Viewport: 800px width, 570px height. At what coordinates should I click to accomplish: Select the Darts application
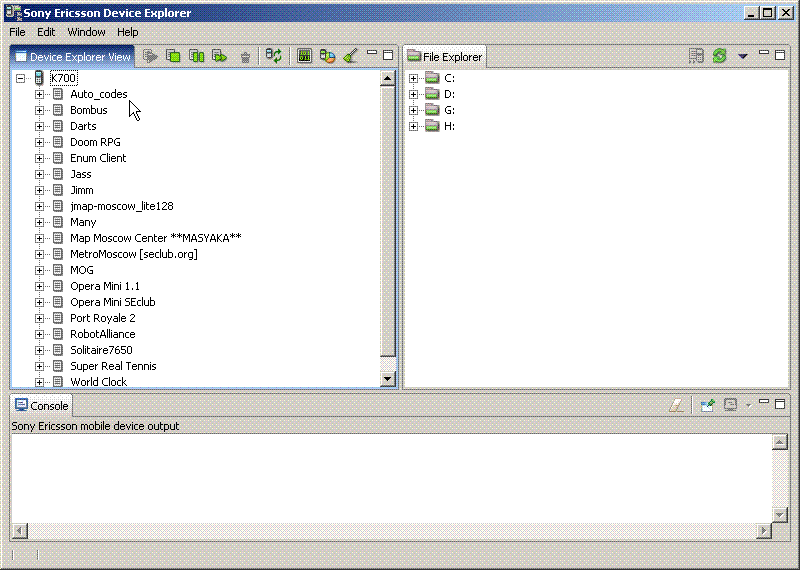83,126
